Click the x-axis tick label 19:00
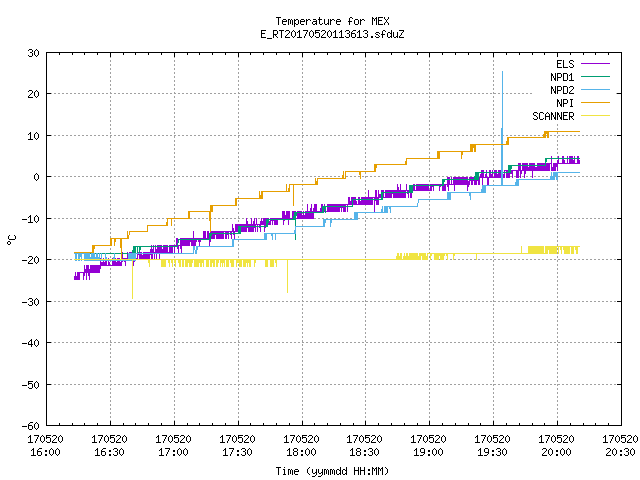Viewport: 640px width, 480px height. (428, 452)
